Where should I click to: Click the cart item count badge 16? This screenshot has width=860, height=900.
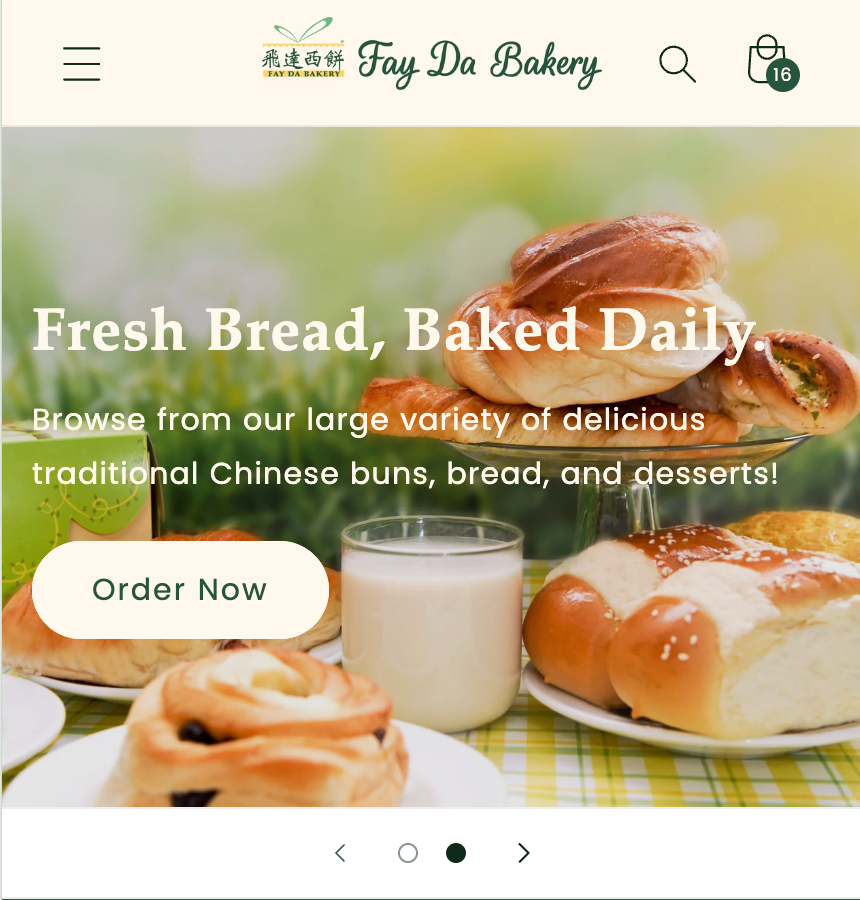pyautogui.click(x=782, y=75)
